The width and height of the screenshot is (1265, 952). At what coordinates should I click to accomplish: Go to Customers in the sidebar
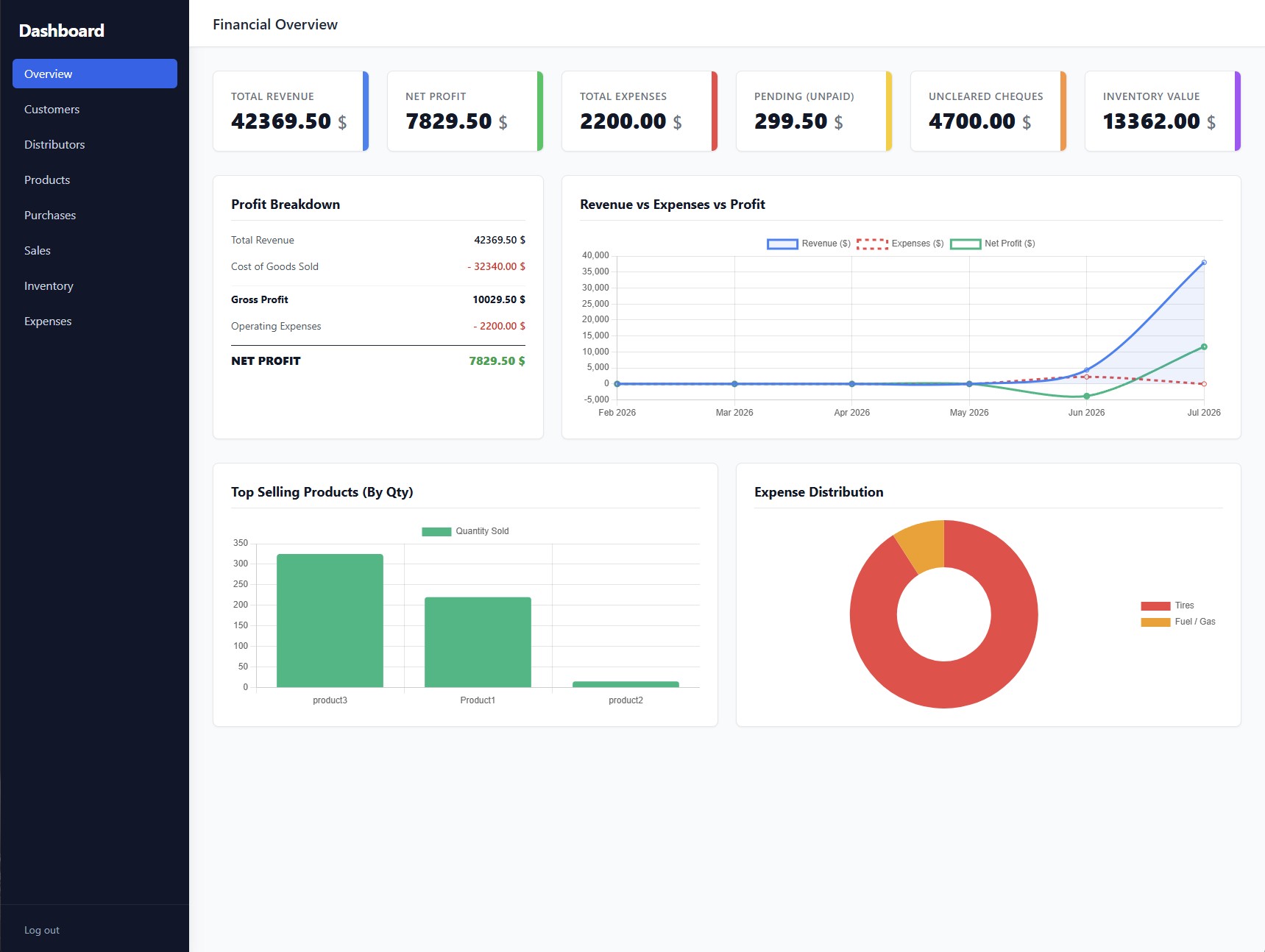[95, 109]
